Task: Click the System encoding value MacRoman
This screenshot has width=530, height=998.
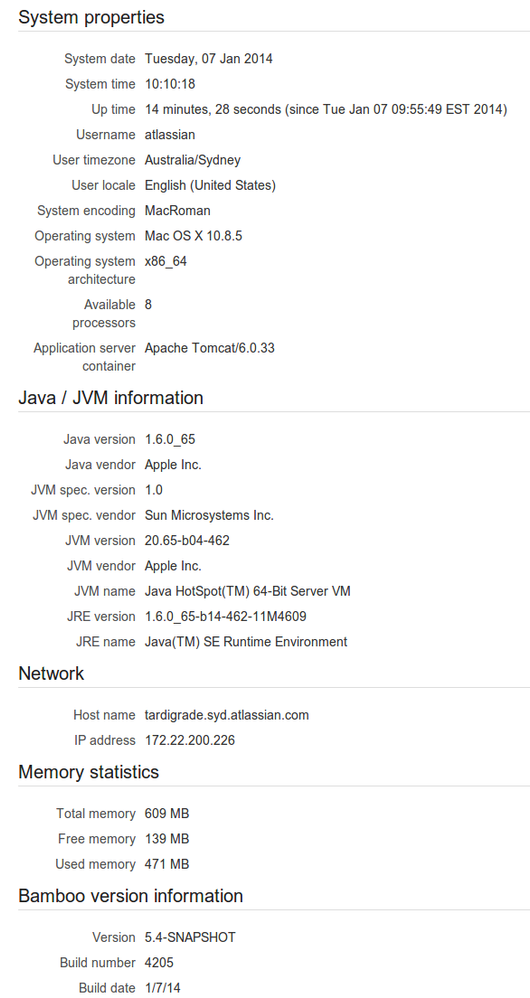Action: 178,210
